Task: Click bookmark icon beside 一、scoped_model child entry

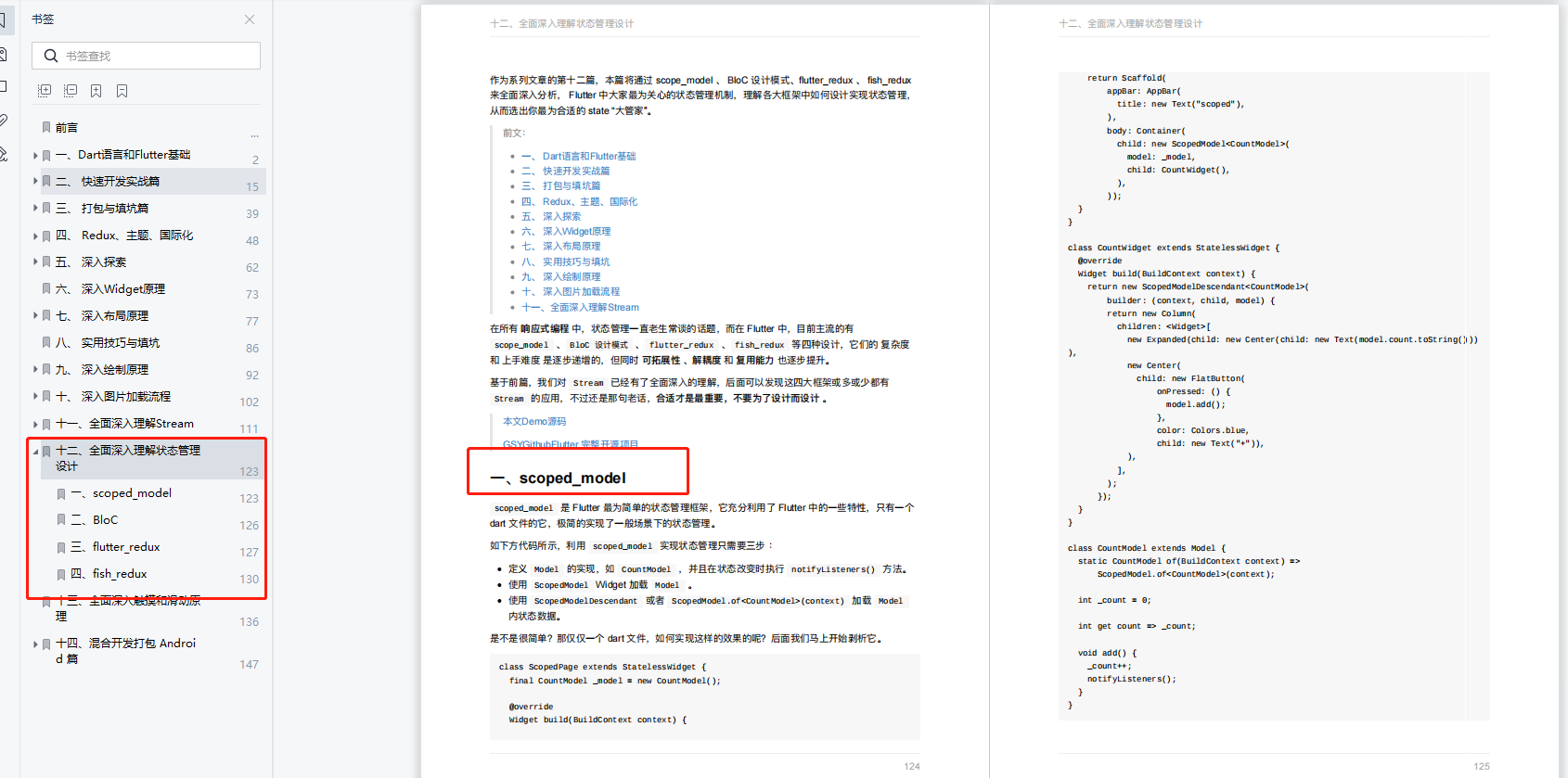Action: pos(61,494)
